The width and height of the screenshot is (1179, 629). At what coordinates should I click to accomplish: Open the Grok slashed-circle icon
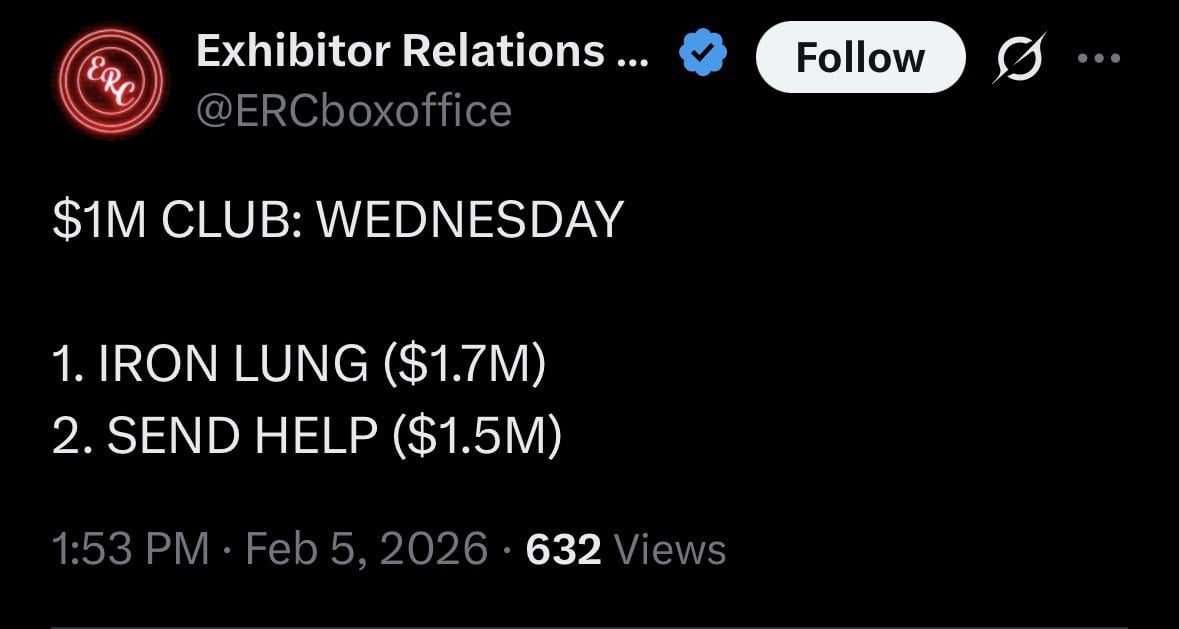point(1020,57)
